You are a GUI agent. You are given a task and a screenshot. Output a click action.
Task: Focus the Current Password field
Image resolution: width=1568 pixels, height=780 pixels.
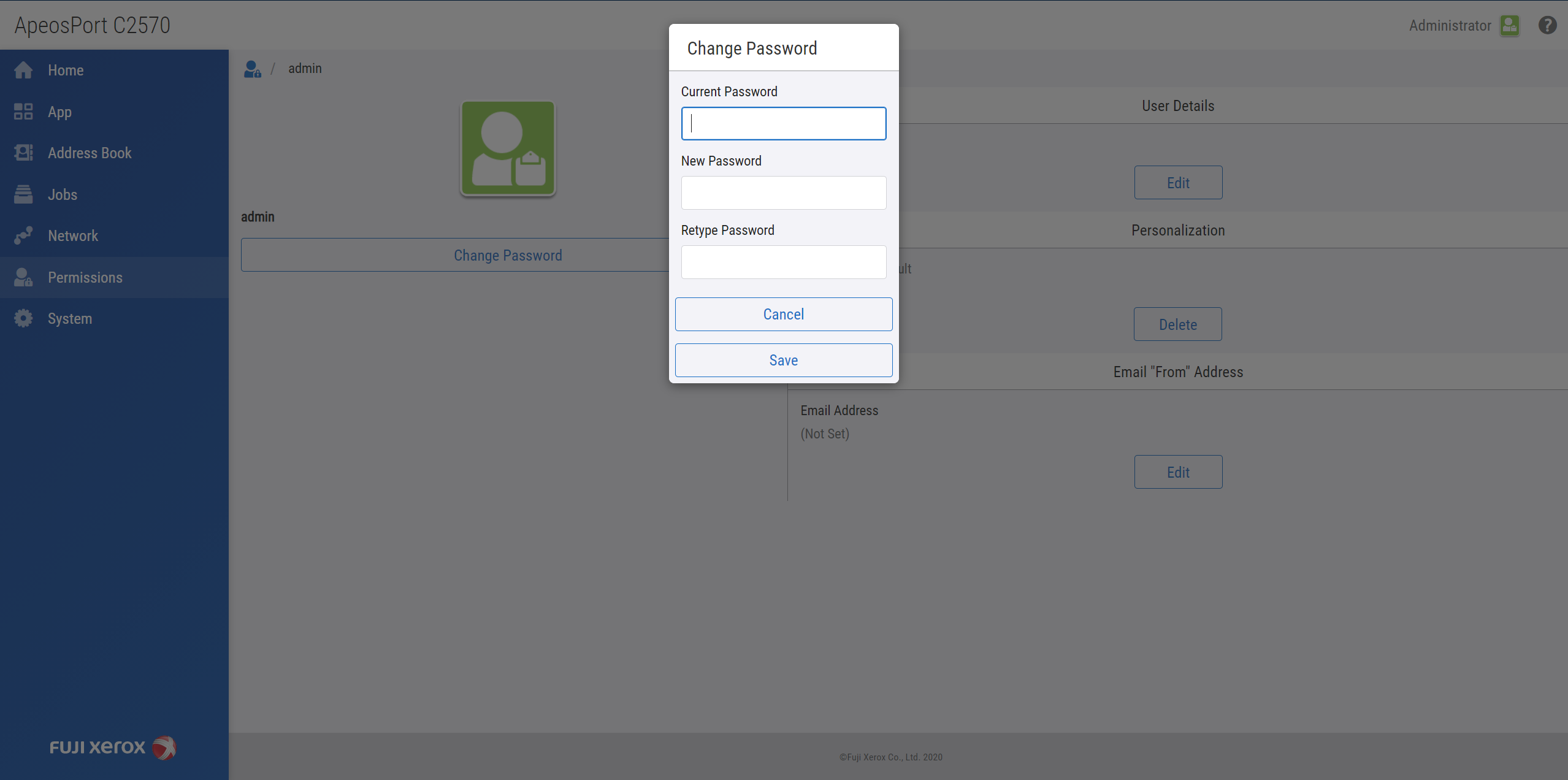coord(783,123)
